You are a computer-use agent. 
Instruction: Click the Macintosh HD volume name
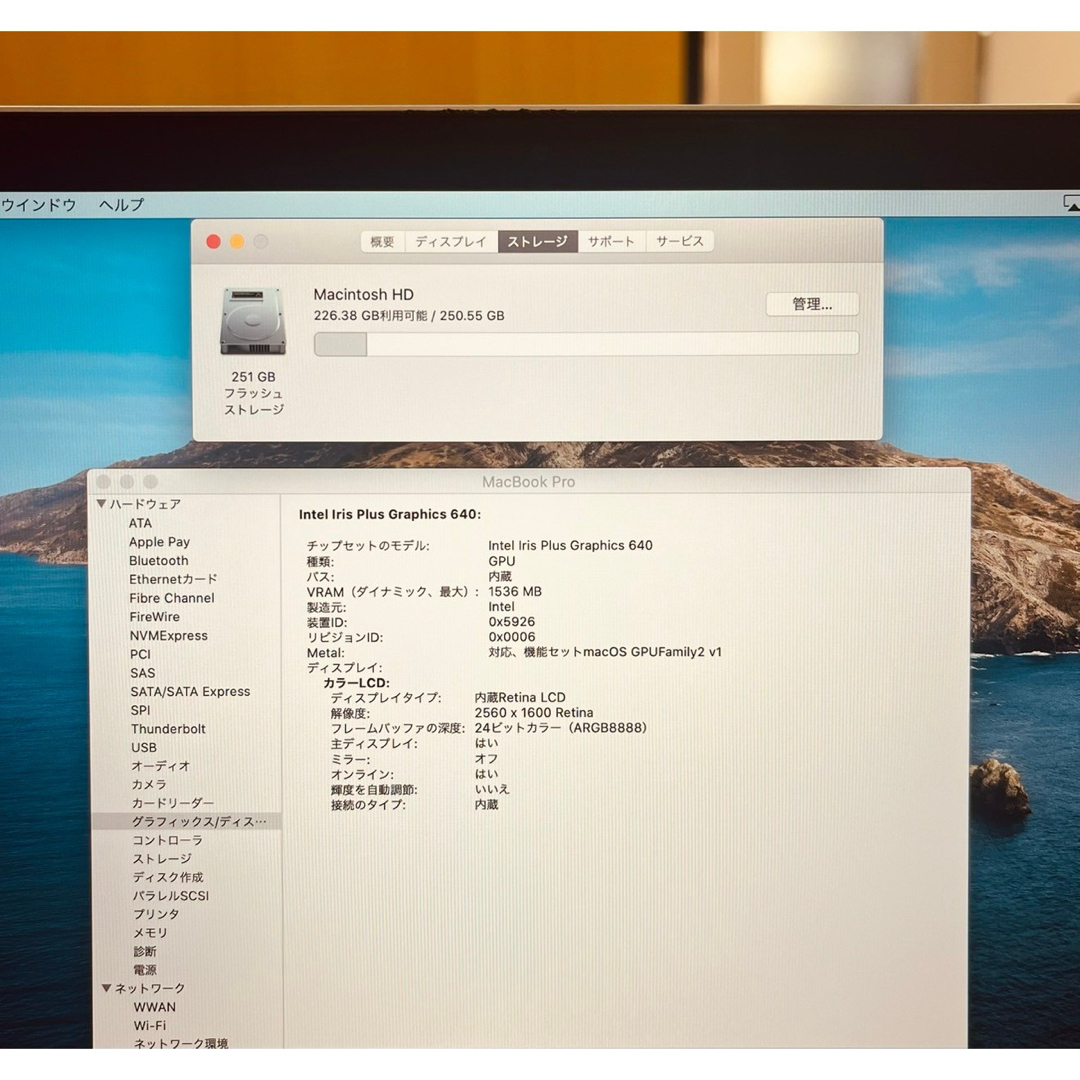(364, 295)
